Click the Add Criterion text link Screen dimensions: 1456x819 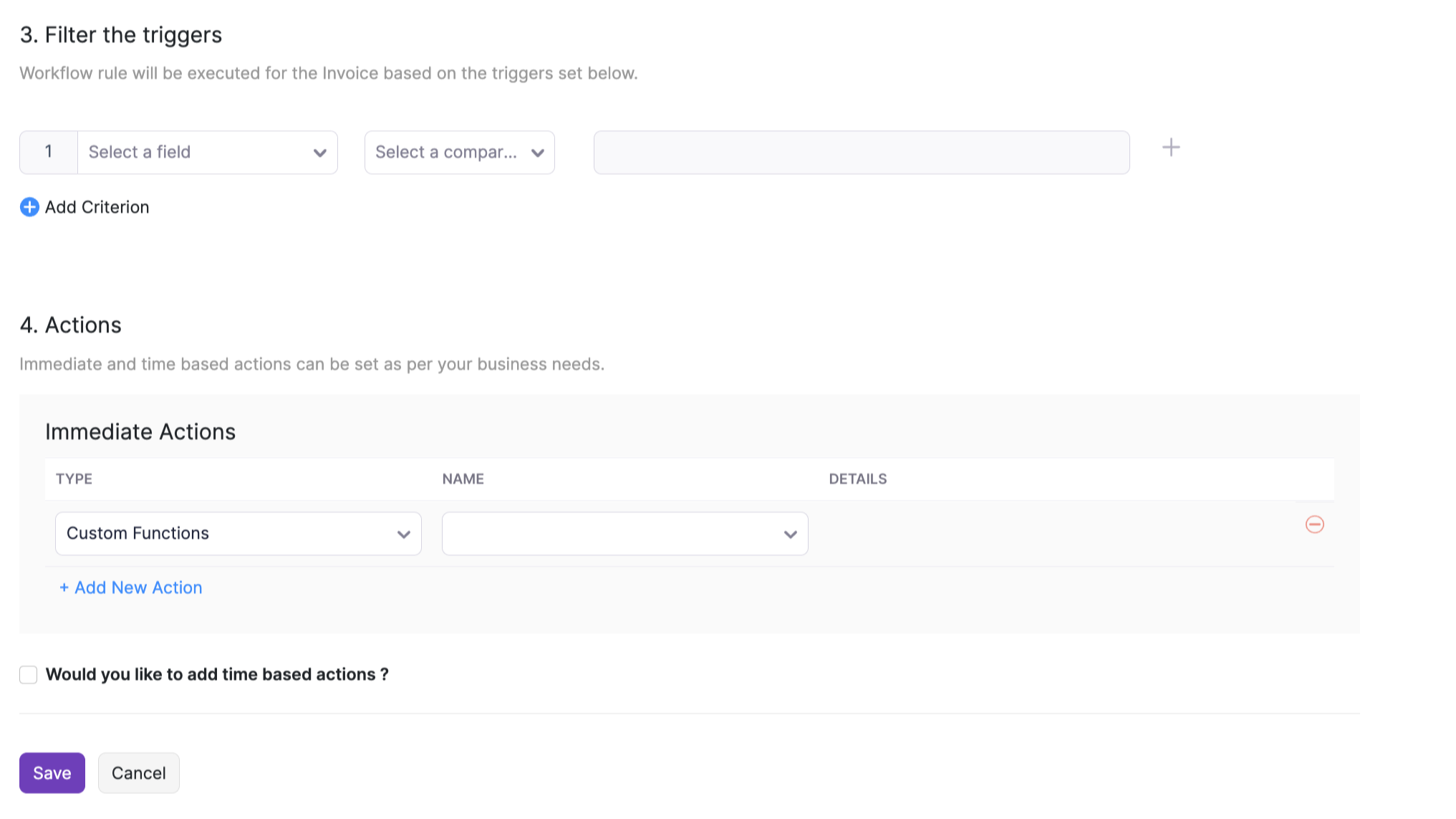(x=97, y=207)
